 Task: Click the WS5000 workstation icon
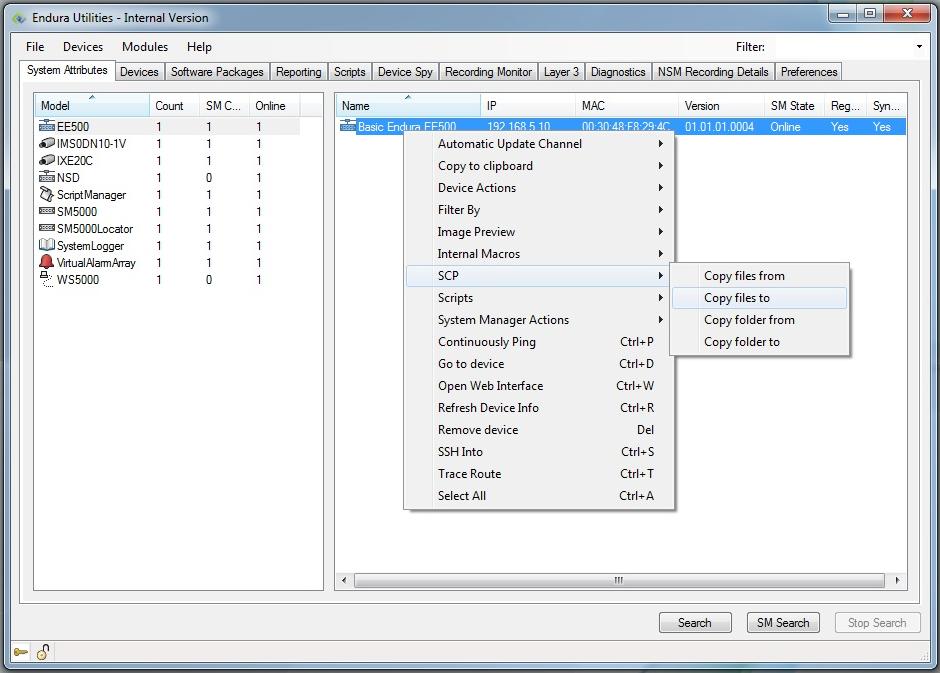click(x=47, y=279)
